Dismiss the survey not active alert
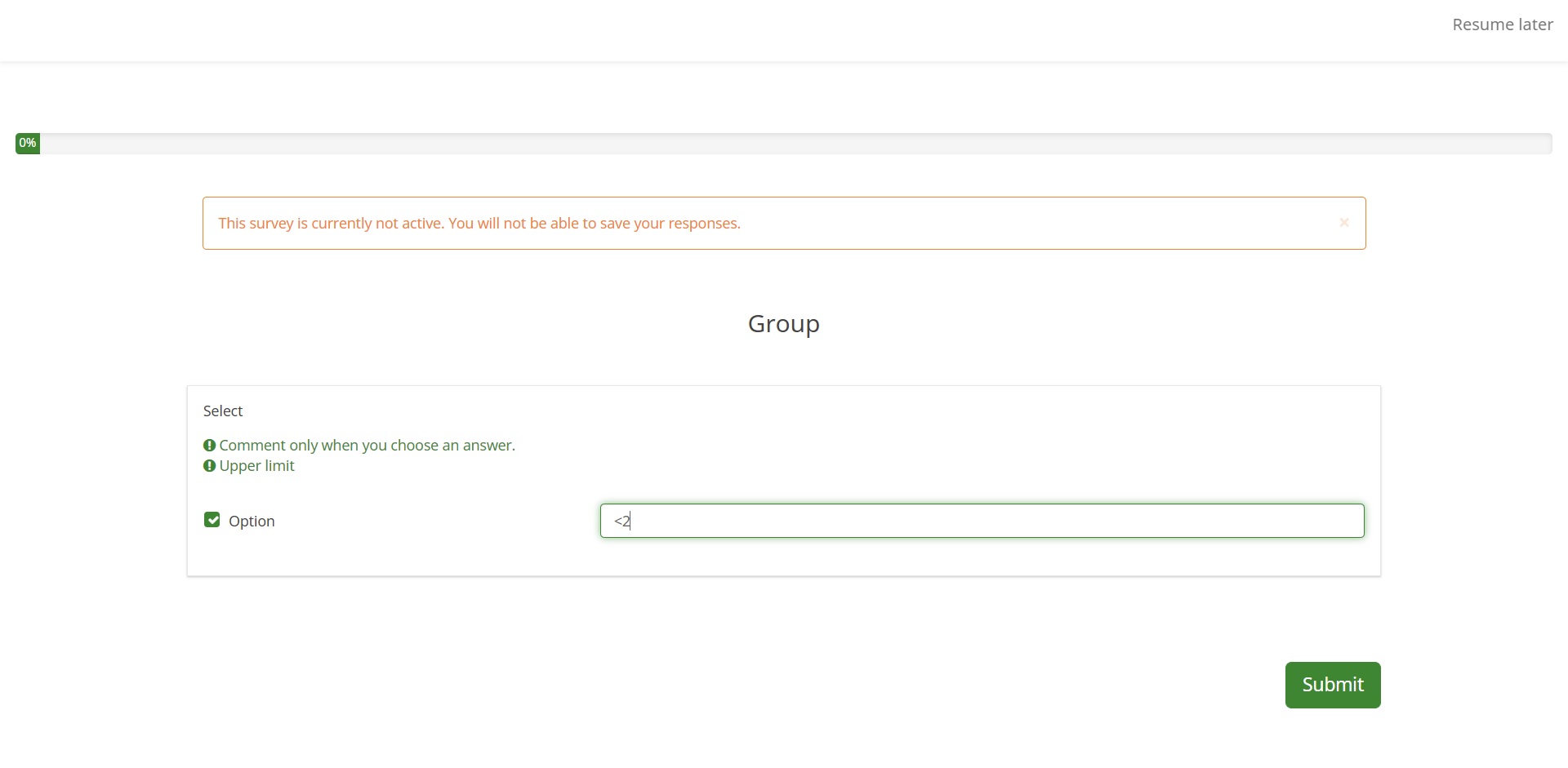1568x768 pixels. coord(1343,223)
